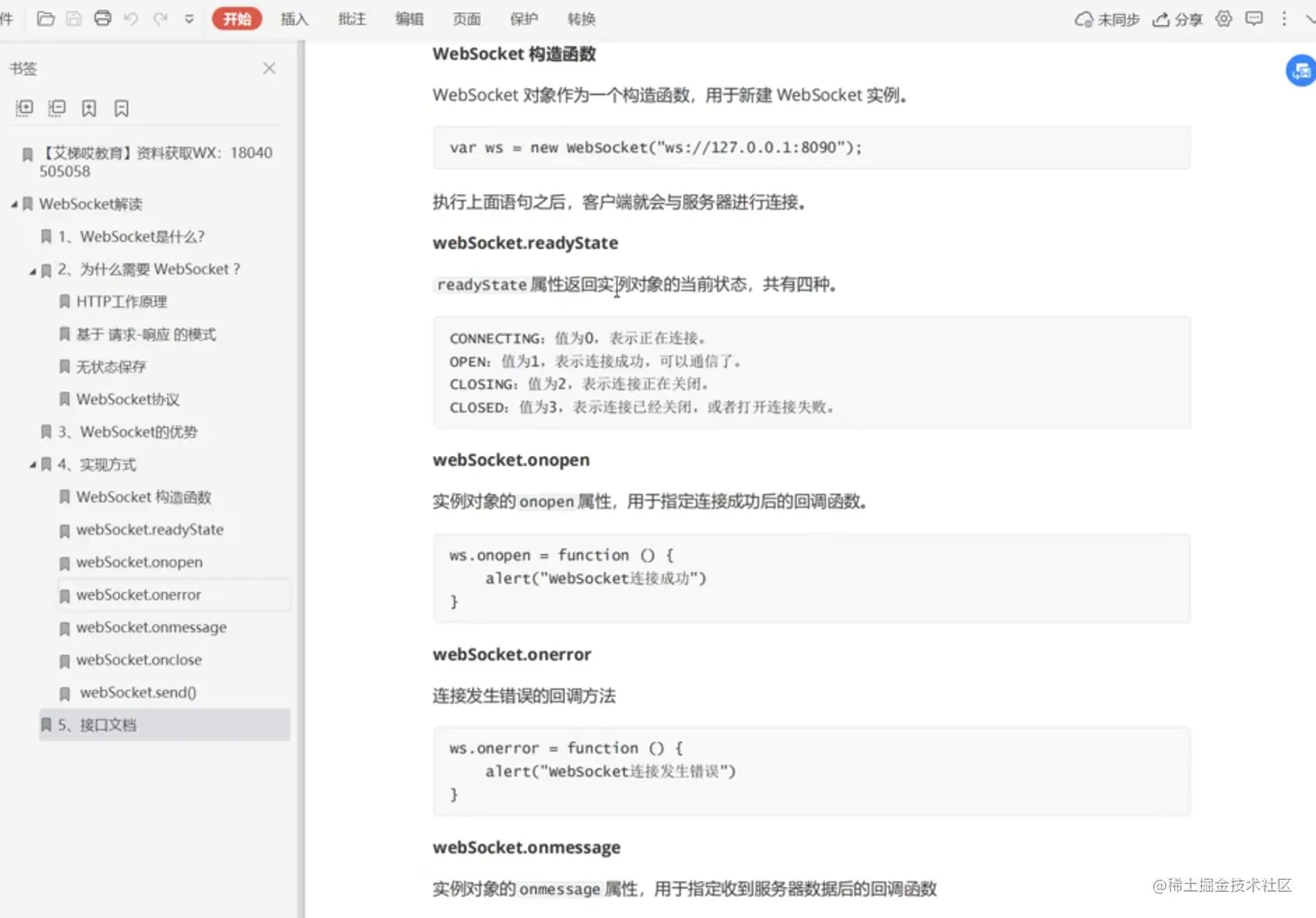This screenshot has width=1316, height=918.
Task: Select the 【艾梯哎教育】资料获取WX bookmark
Action: [156, 162]
